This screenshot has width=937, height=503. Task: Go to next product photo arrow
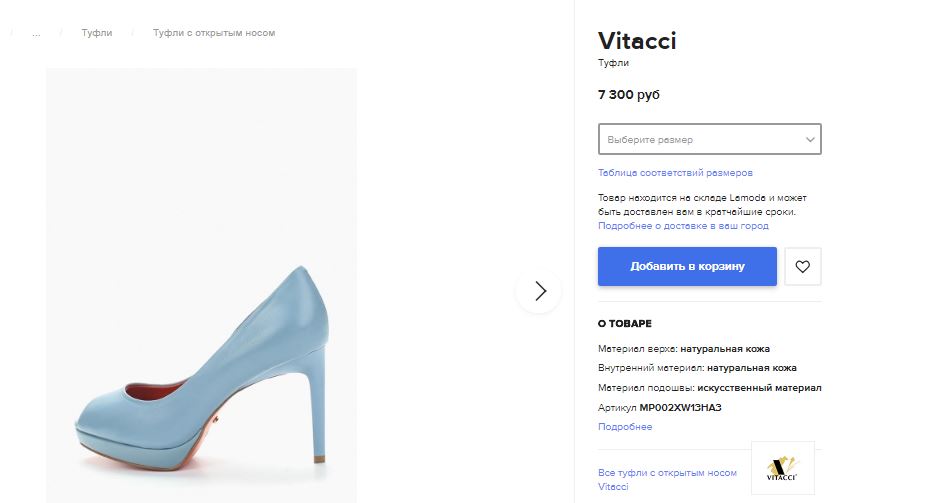click(x=540, y=291)
